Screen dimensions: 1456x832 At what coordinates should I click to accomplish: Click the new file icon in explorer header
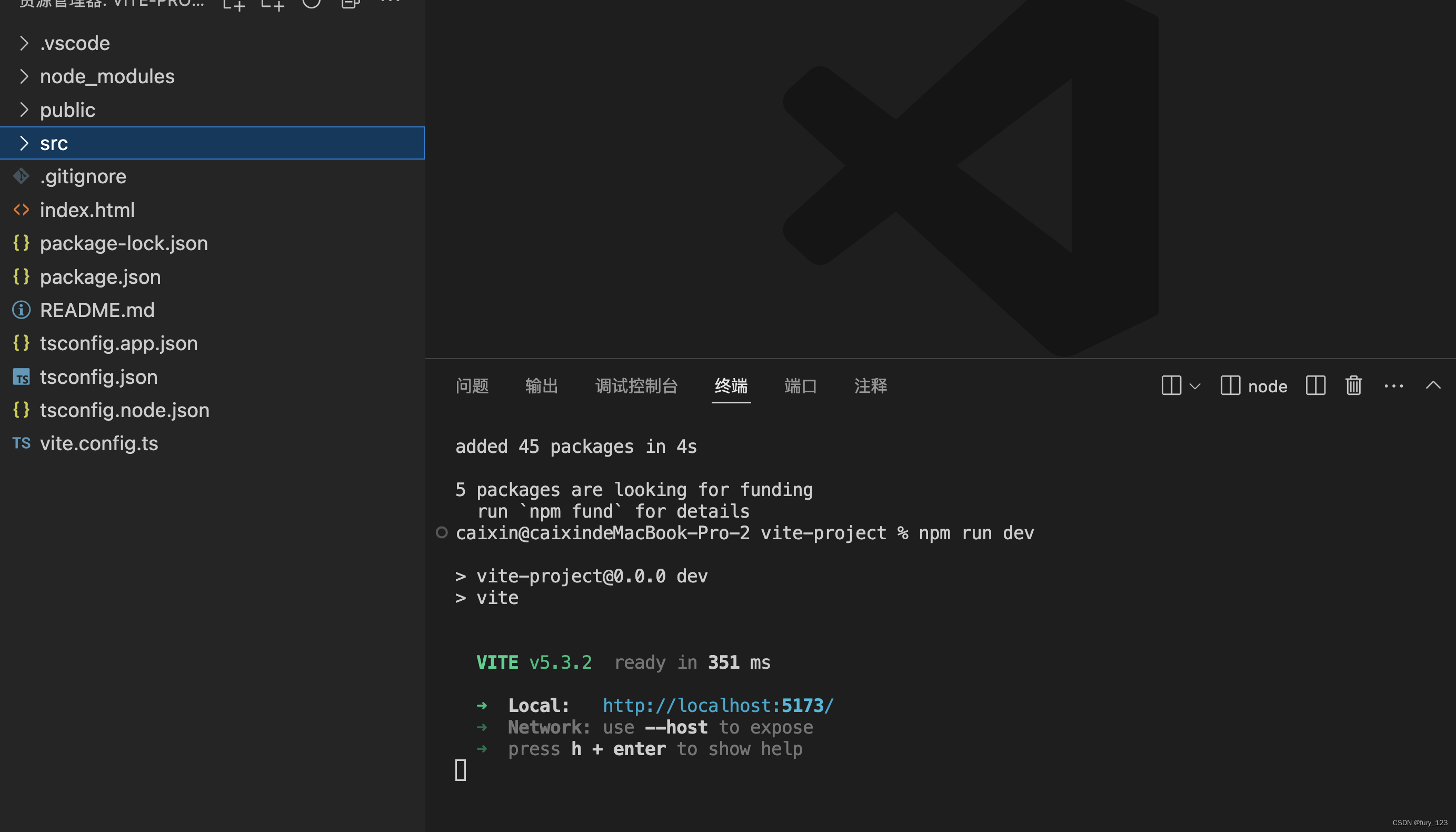pos(234,5)
